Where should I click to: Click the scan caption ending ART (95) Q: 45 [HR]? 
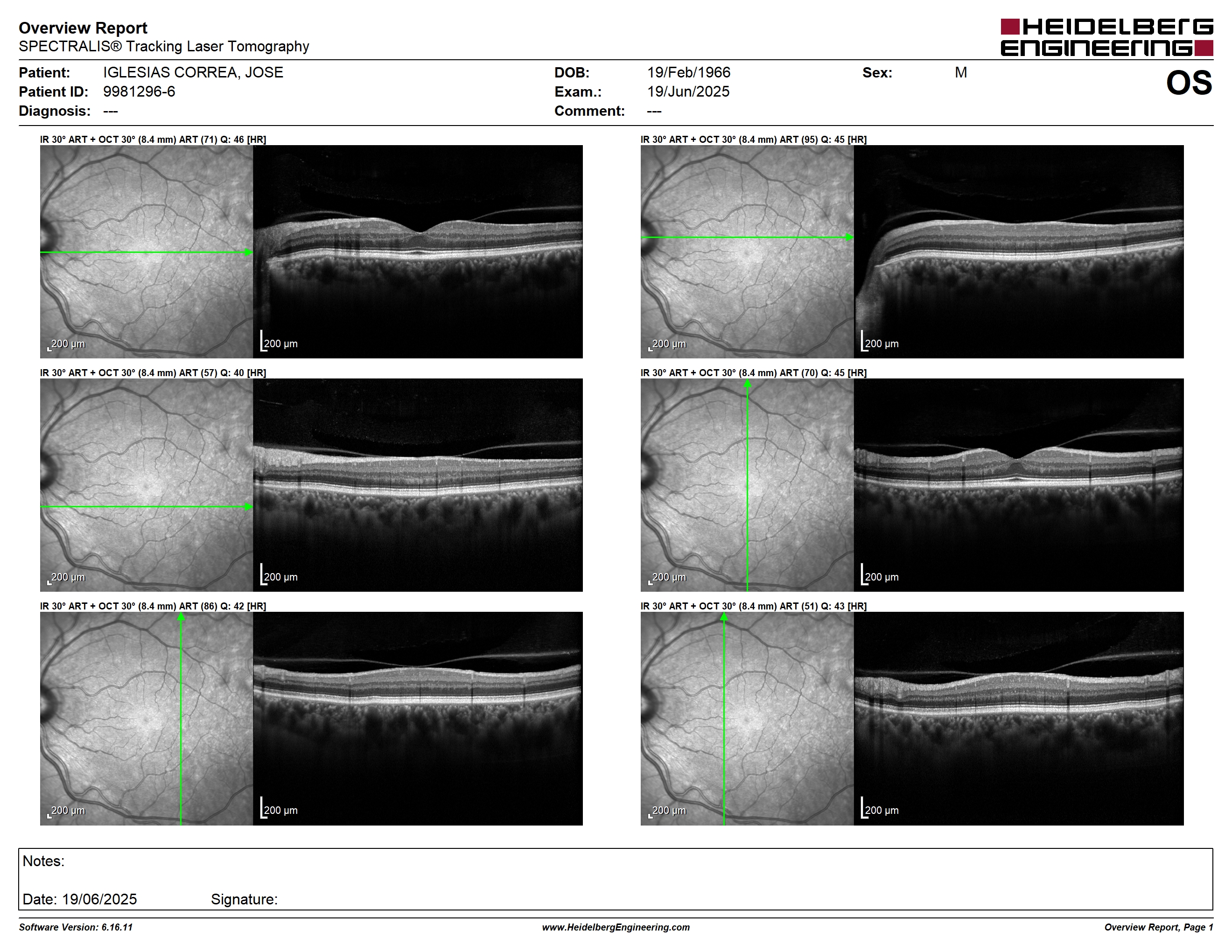coord(754,140)
